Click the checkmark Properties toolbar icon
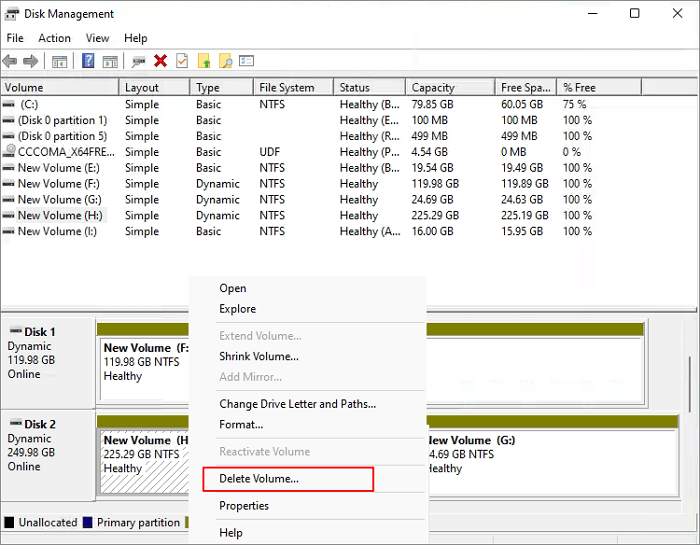This screenshot has width=700, height=545. [x=181, y=62]
